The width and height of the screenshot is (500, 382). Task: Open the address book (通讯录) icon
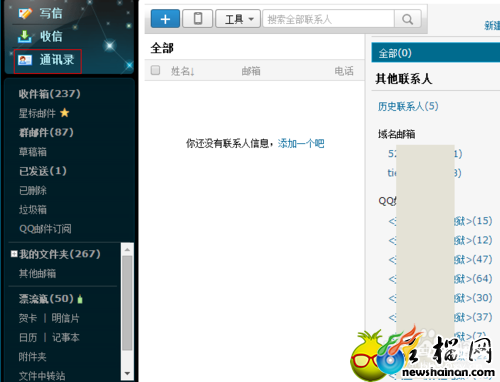coord(25,60)
